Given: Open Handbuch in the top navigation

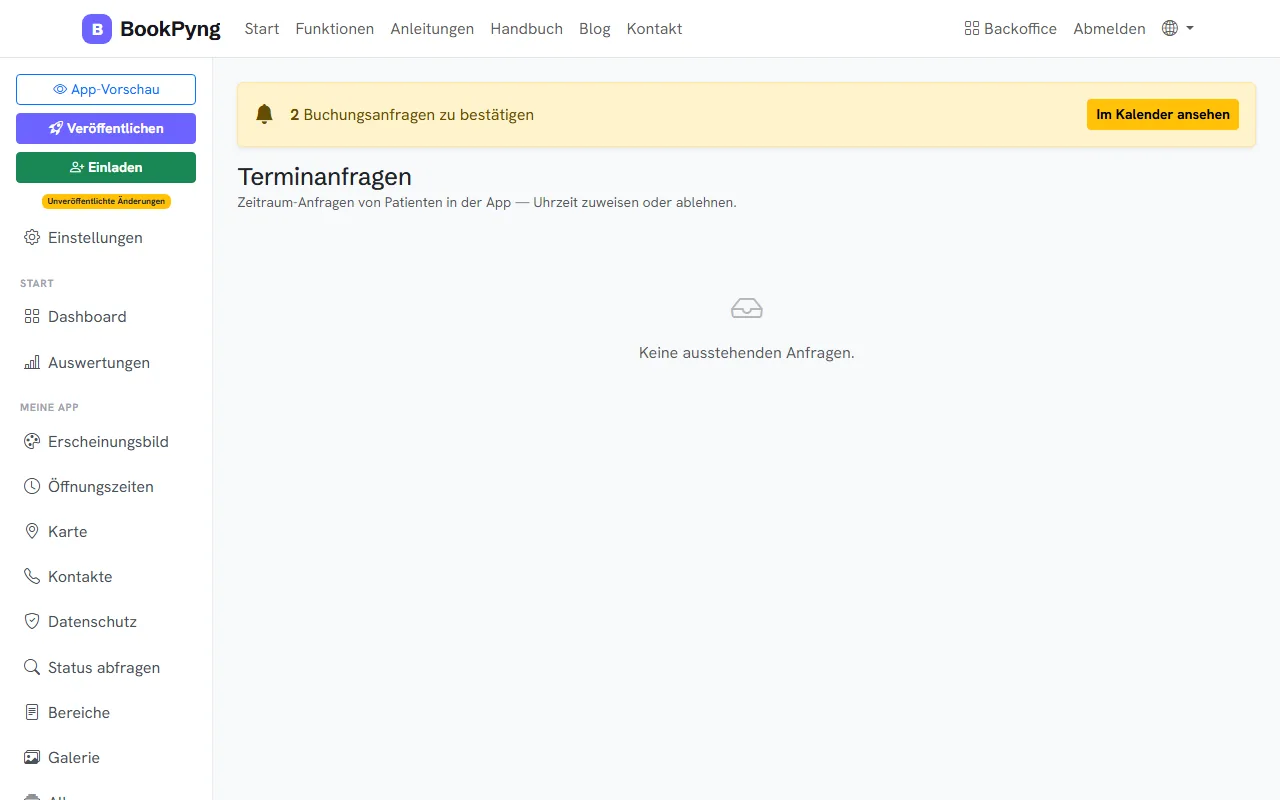Looking at the screenshot, I should [527, 29].
